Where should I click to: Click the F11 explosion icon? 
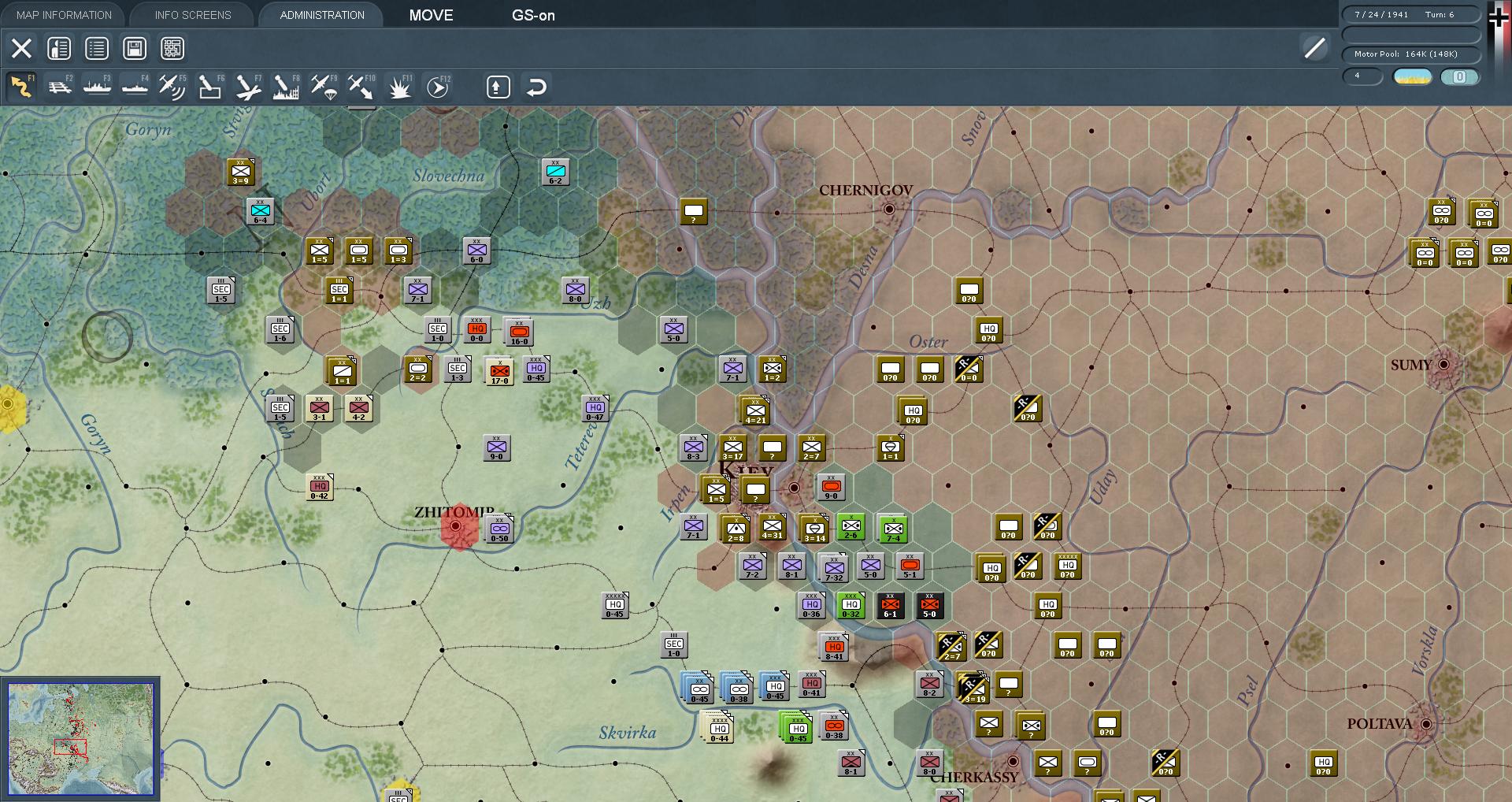click(x=399, y=87)
